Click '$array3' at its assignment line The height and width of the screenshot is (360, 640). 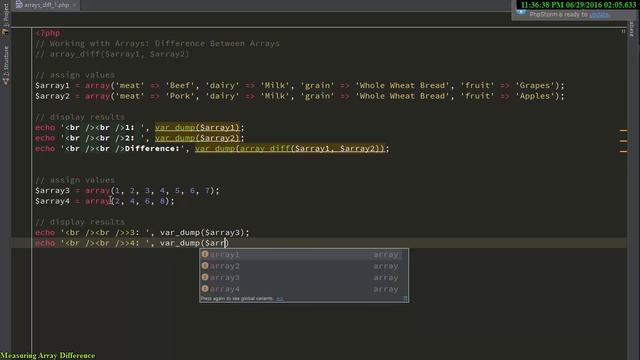(53, 191)
